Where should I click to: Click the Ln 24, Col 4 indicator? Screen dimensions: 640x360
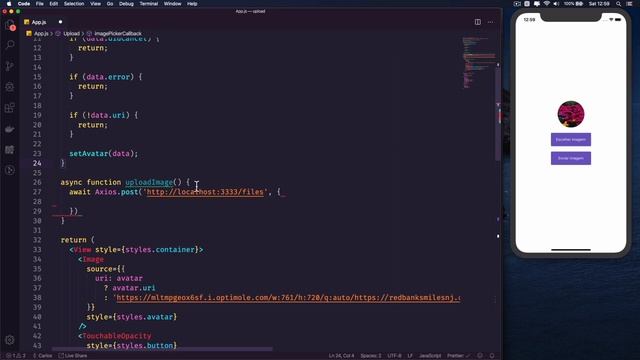[x=342, y=356]
